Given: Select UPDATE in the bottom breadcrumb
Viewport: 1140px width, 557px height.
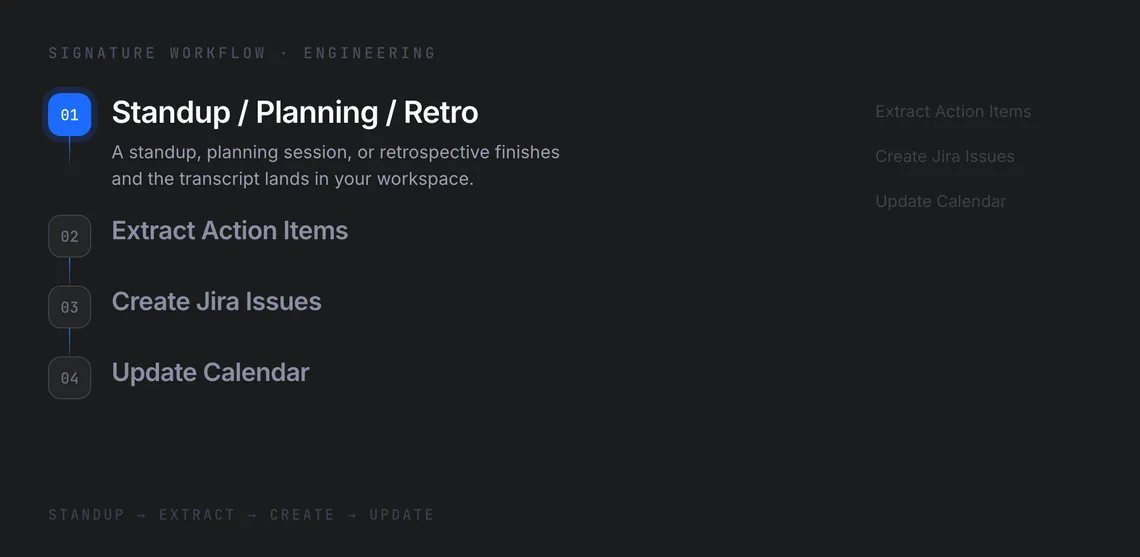Looking at the screenshot, I should click(x=401, y=515).
